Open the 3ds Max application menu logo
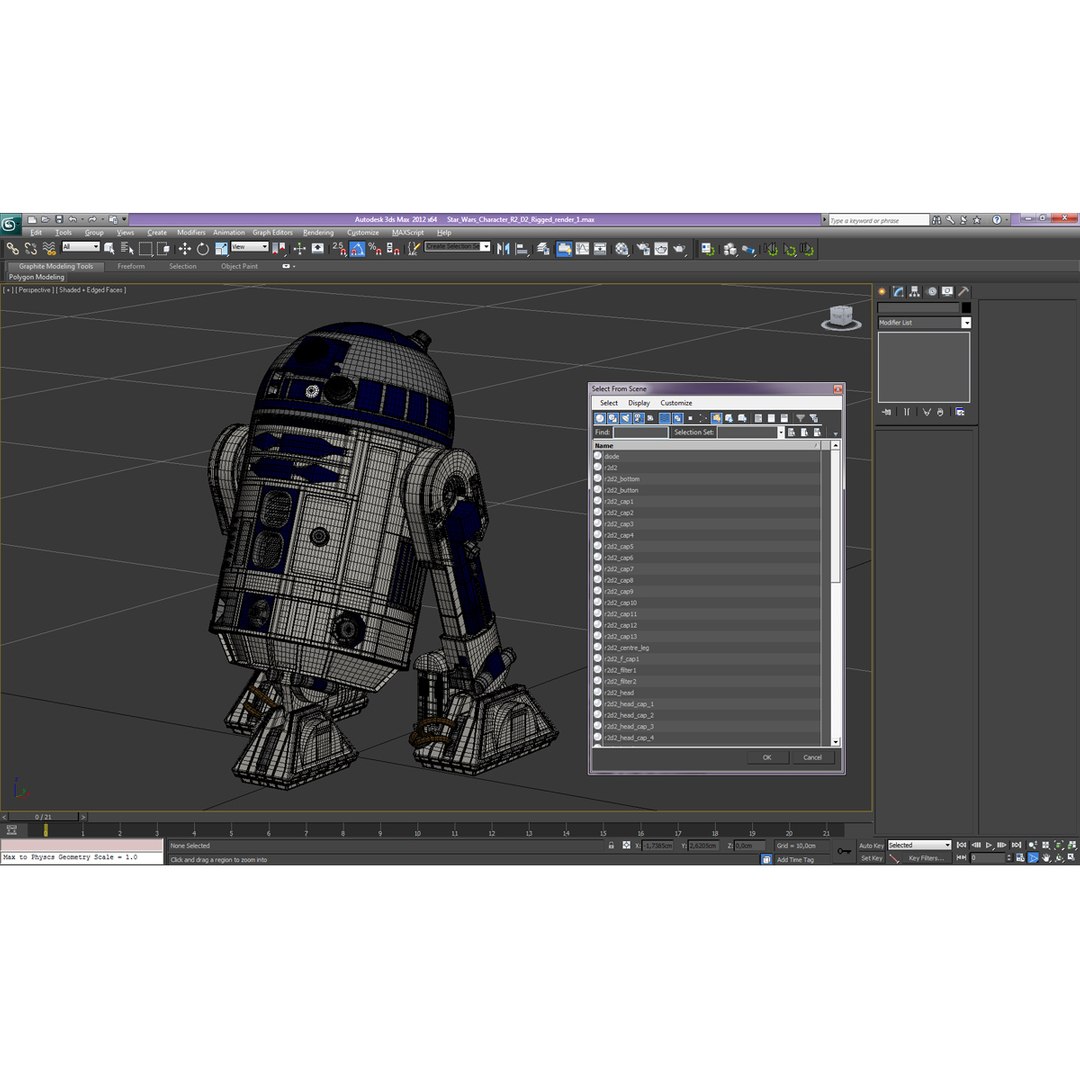This screenshot has width=1080, height=1080. pos(10,224)
